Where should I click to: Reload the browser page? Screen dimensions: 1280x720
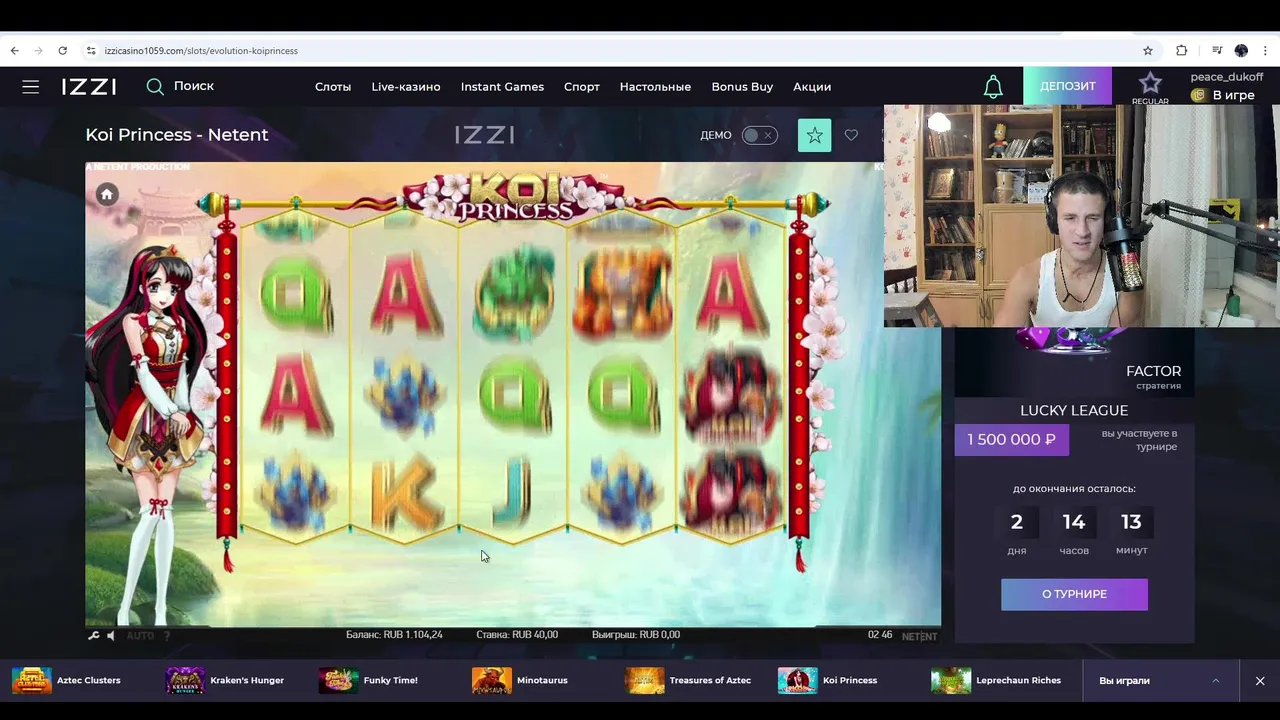point(62,50)
